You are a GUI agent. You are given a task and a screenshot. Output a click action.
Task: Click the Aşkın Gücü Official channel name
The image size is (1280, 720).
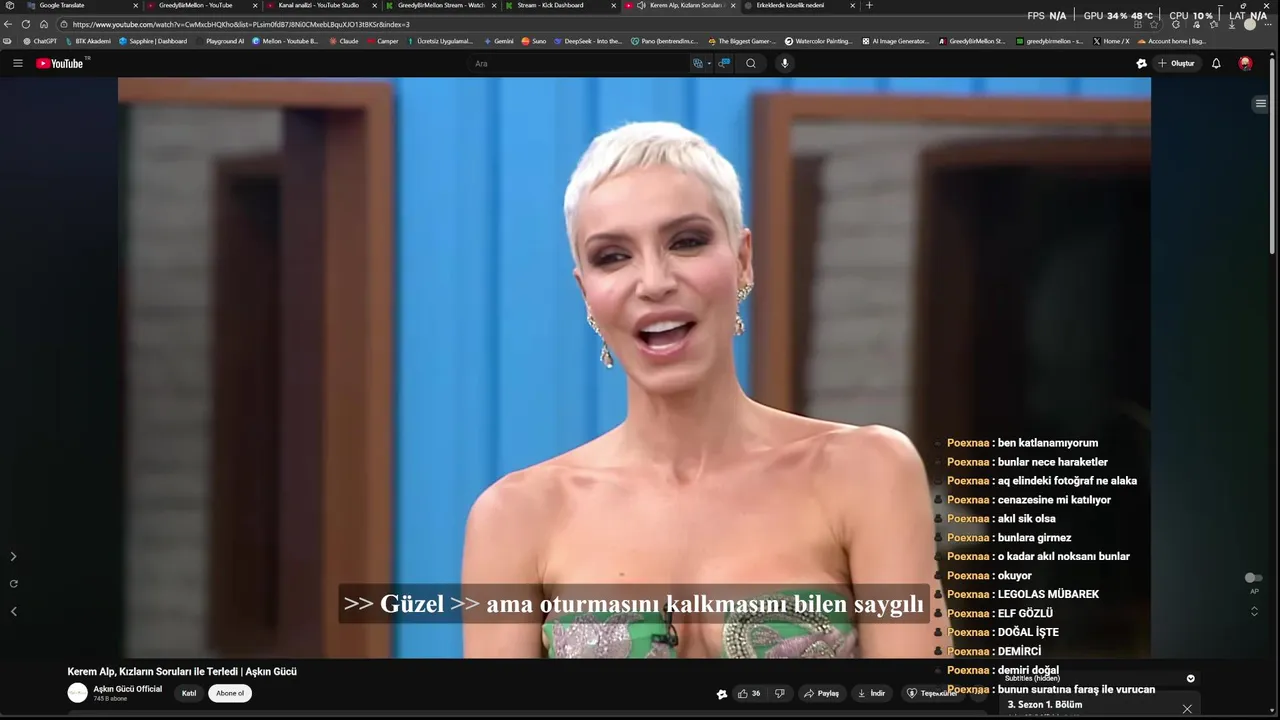(x=127, y=689)
